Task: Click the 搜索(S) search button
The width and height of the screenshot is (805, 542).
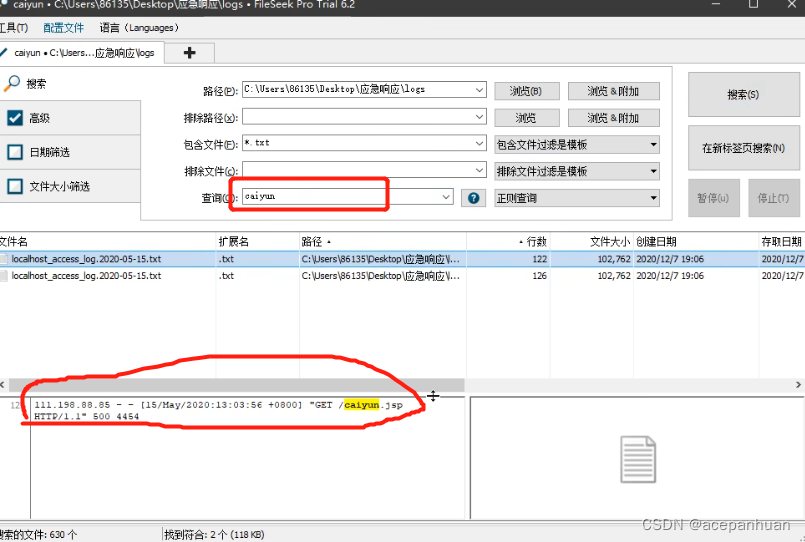Action: pos(743,94)
